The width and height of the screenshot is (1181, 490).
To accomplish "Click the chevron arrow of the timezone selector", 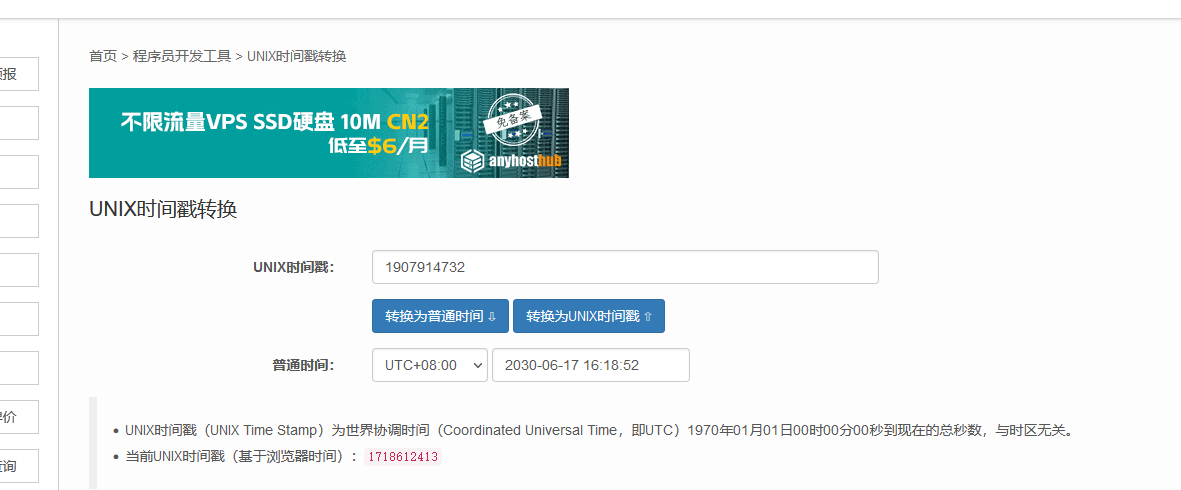I will coord(476,365).
